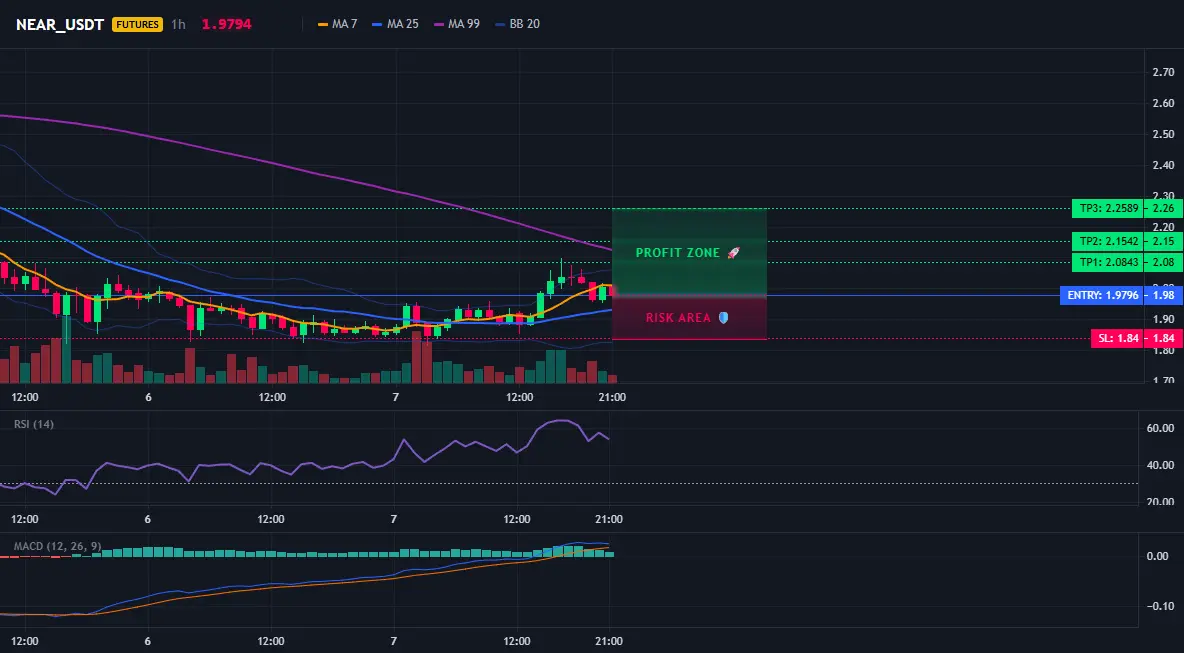Viewport: 1184px width, 653px height.
Task: Click the blue MA 25 color swatch
Action: pos(378,24)
